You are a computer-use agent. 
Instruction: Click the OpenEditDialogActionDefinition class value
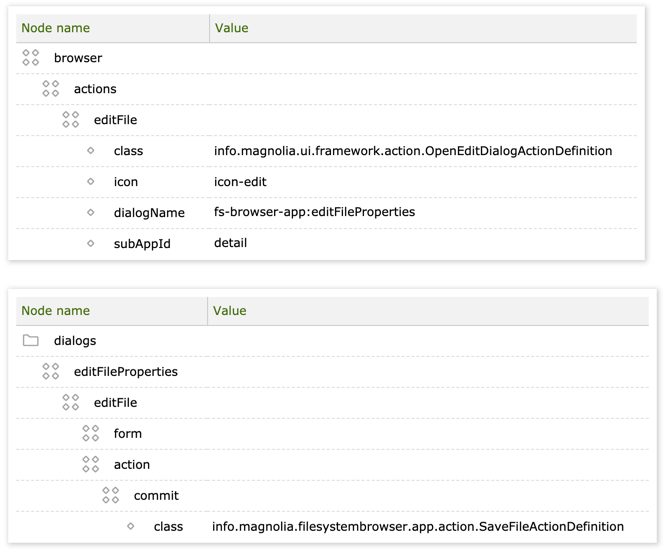tap(413, 151)
